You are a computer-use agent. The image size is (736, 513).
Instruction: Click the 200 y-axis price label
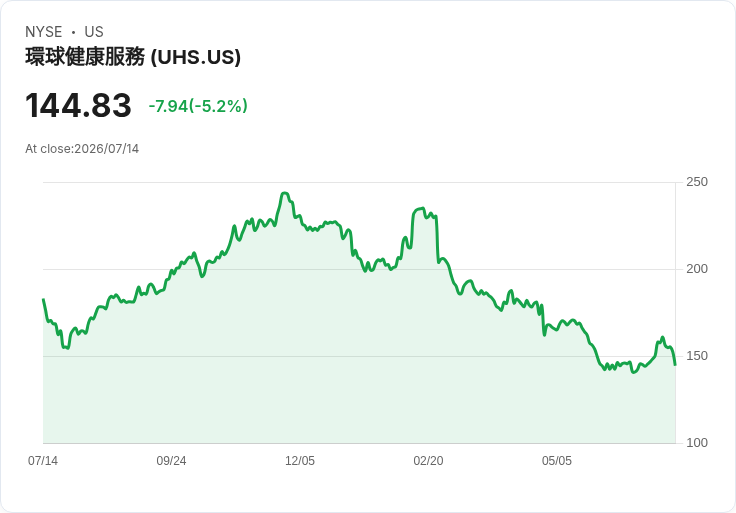(697, 269)
